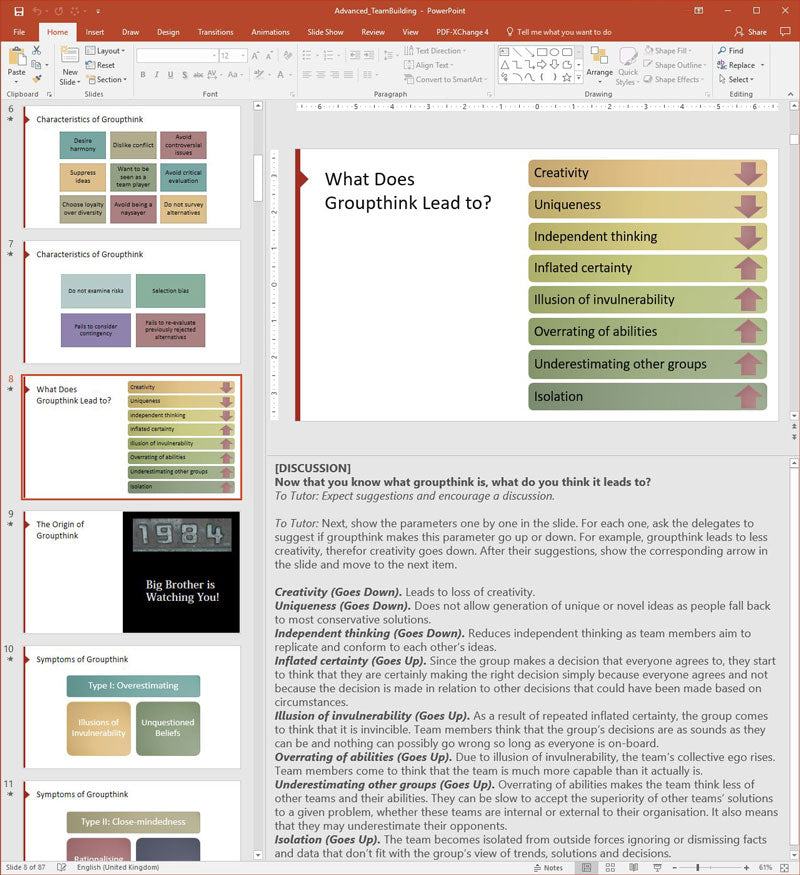Choose the Isosceles Triangle shape
This screenshot has height=875, width=800.
tap(504, 65)
